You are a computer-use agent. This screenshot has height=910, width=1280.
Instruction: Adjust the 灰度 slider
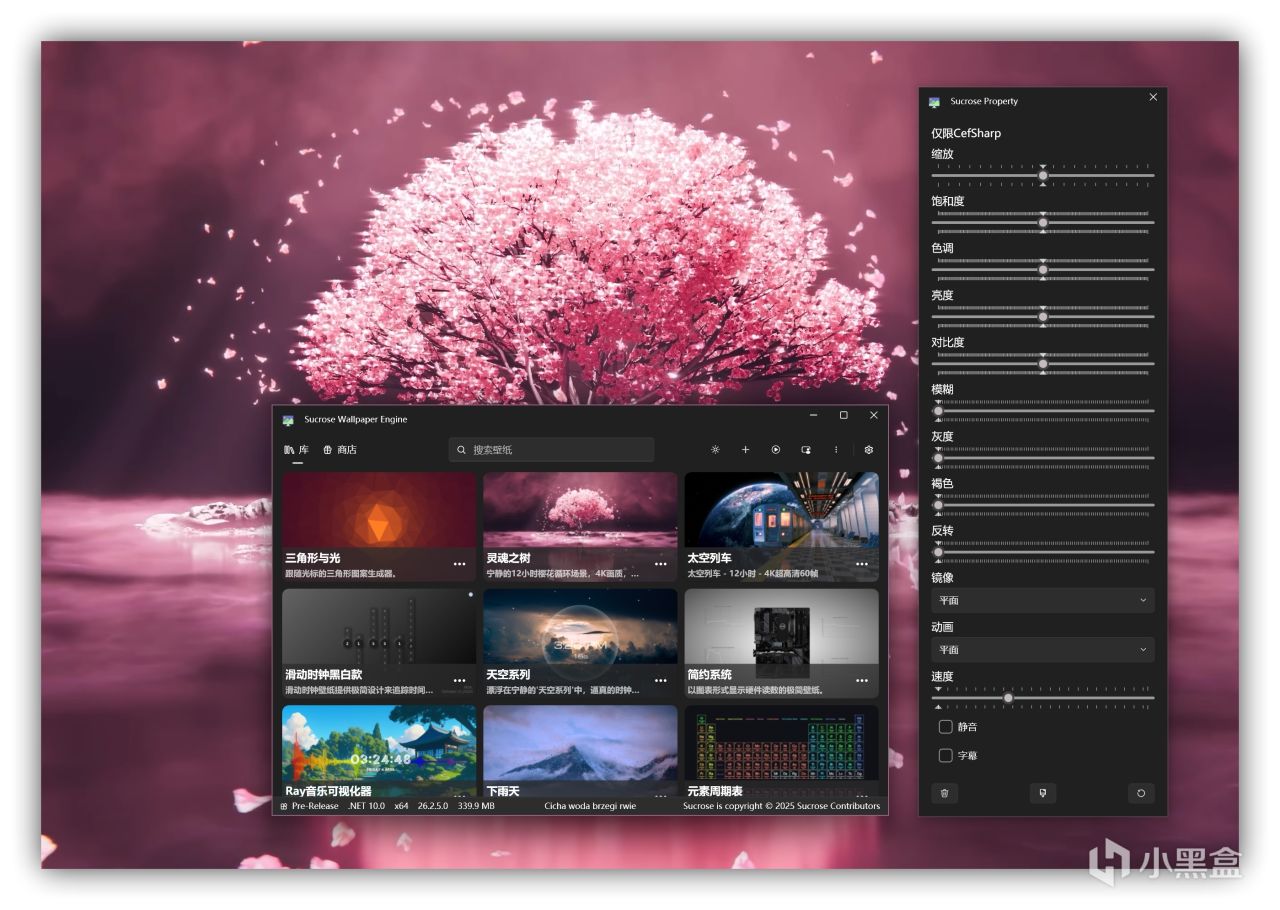[1043, 457]
